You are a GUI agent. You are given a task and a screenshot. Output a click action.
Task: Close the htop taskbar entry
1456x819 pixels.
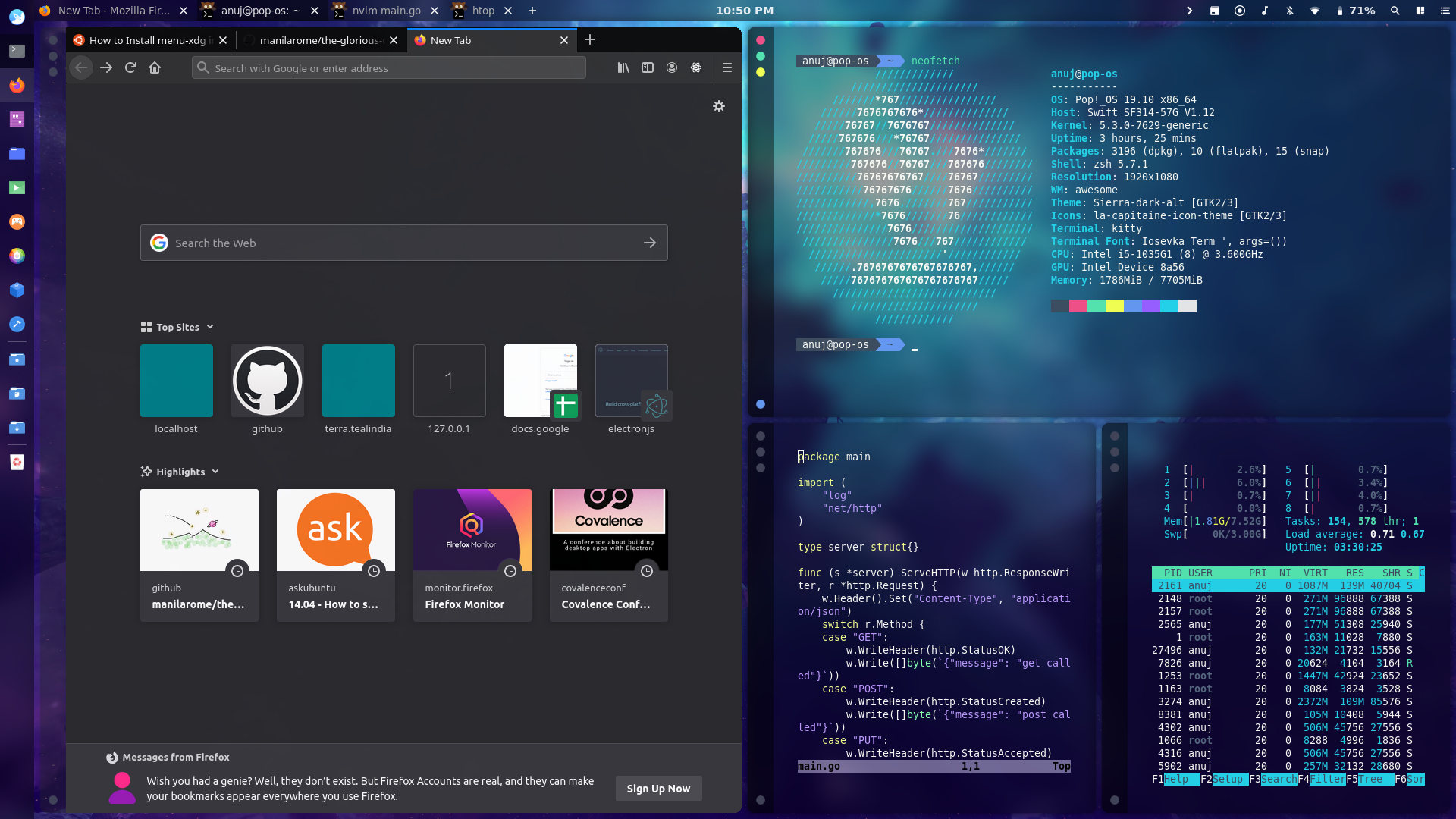pyautogui.click(x=508, y=11)
